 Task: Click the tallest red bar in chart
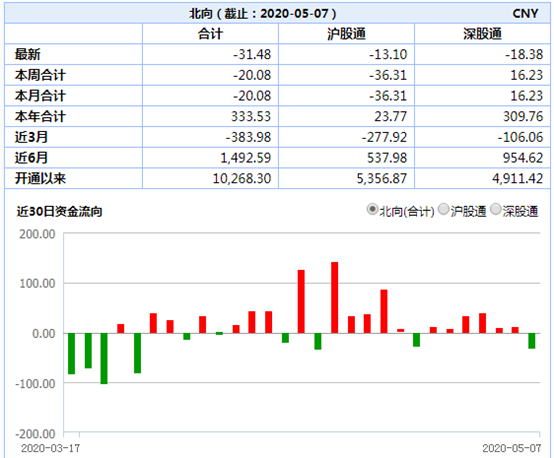click(x=334, y=298)
